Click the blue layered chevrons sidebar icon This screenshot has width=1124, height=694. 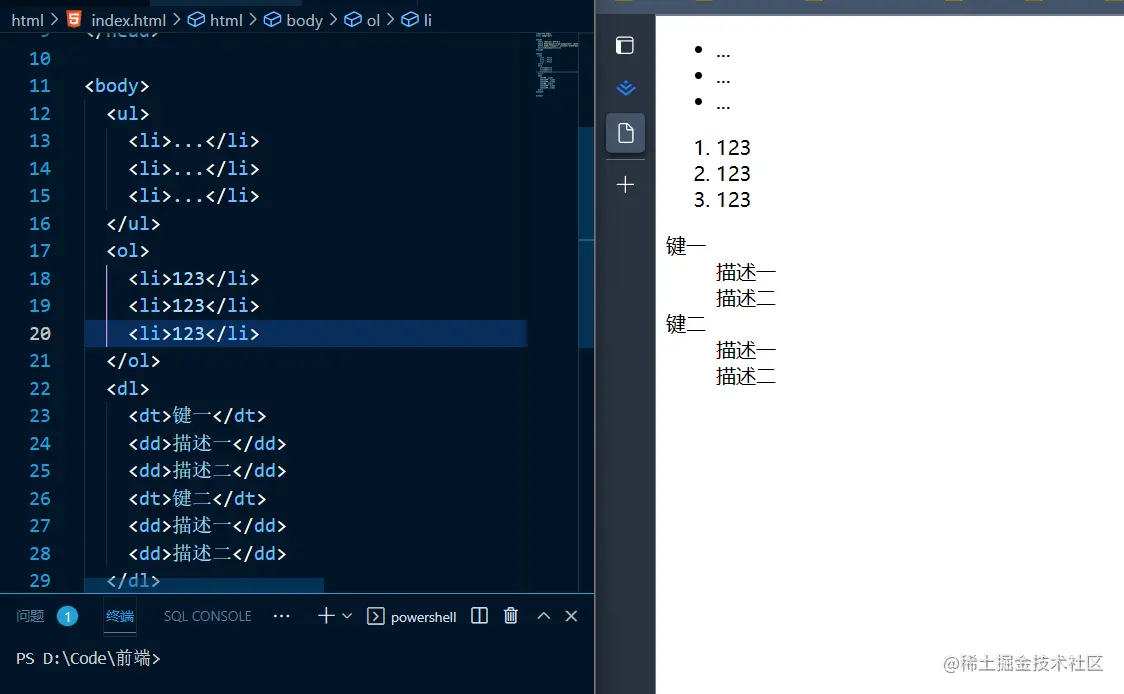625,88
